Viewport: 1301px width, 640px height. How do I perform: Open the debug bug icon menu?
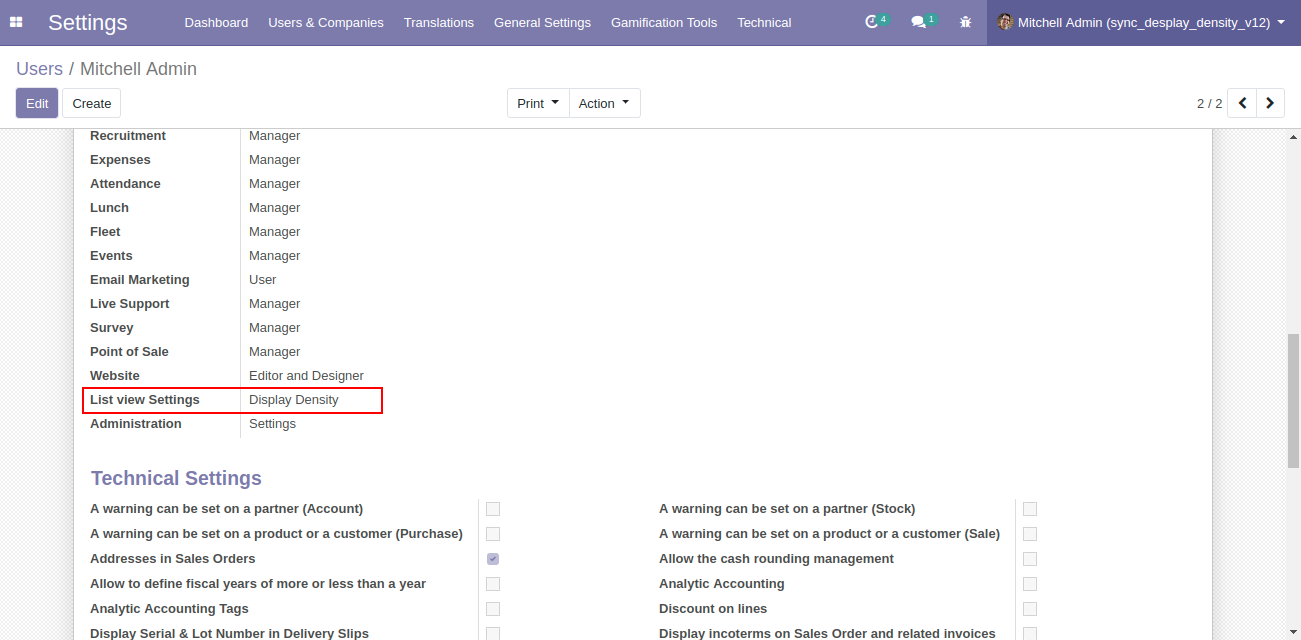[x=965, y=22]
